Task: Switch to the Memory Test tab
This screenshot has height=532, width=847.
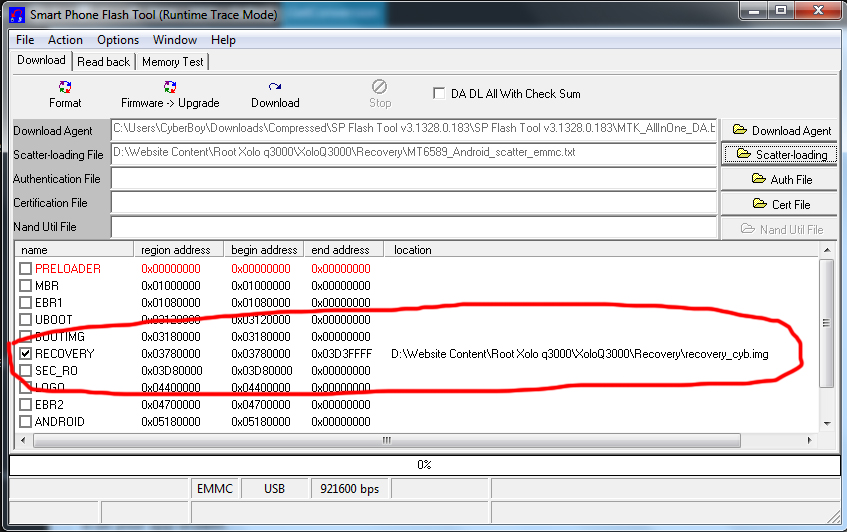Action: pyautogui.click(x=173, y=62)
